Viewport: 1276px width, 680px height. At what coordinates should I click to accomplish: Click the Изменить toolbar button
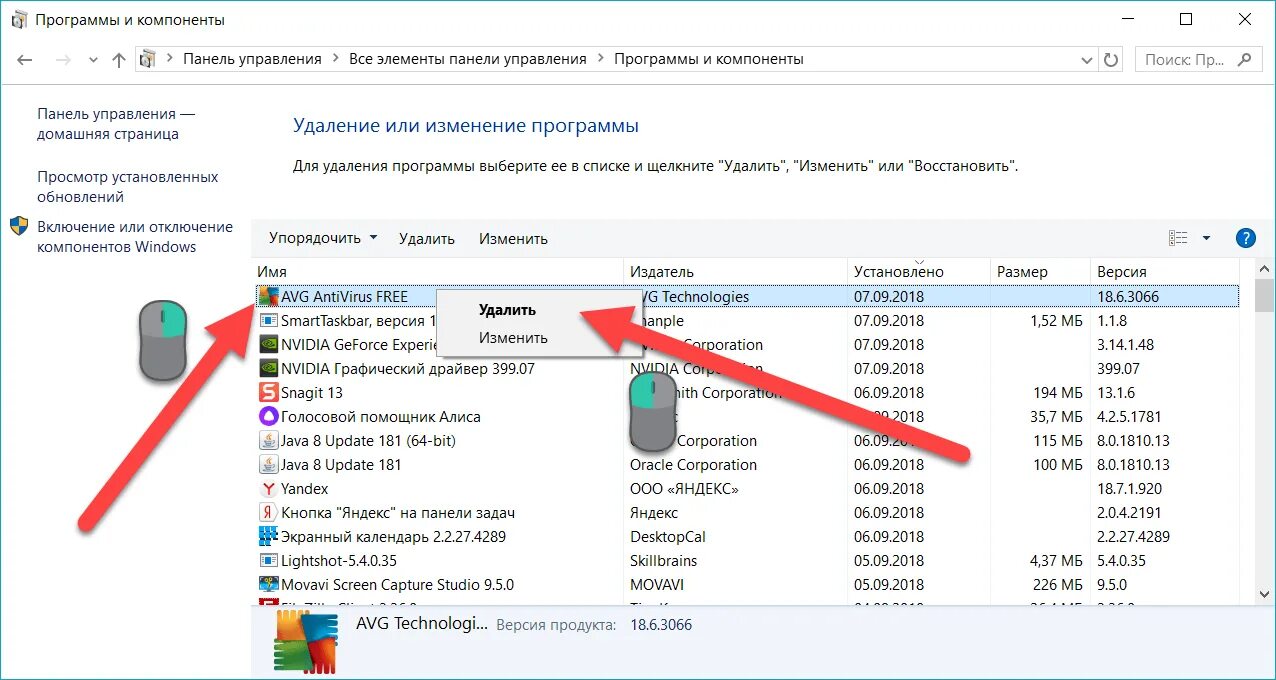pyautogui.click(x=513, y=238)
